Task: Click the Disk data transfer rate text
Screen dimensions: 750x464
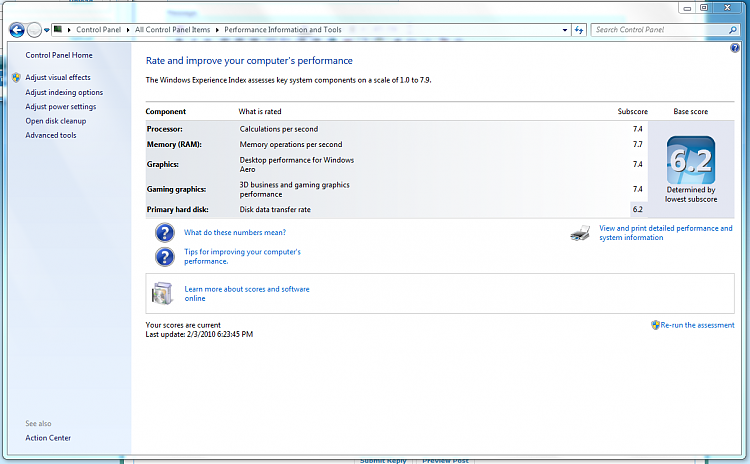Action: click(275, 210)
